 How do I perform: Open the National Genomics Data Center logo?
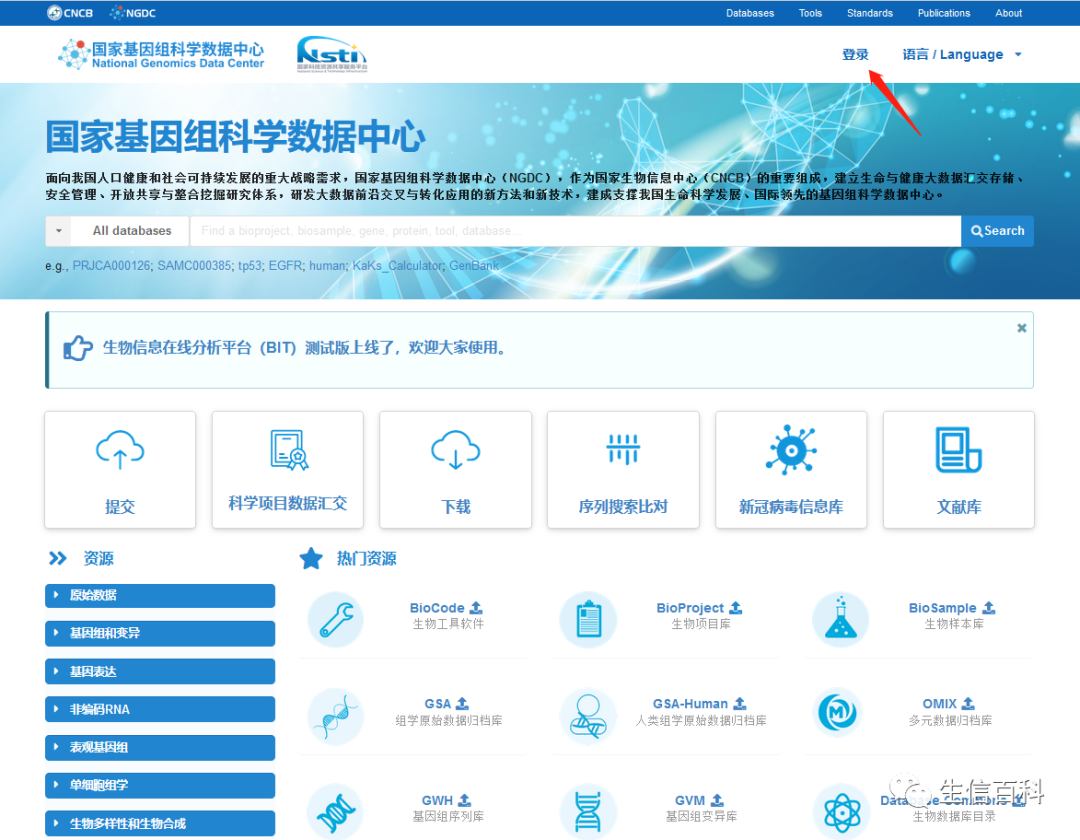pos(161,54)
